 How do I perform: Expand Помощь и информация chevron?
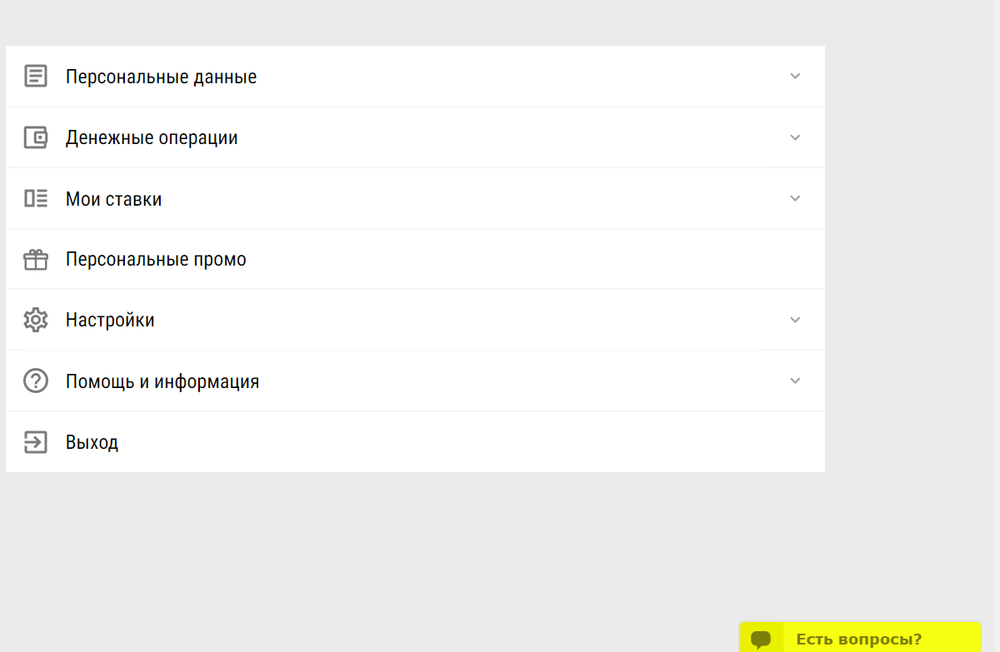click(x=795, y=381)
